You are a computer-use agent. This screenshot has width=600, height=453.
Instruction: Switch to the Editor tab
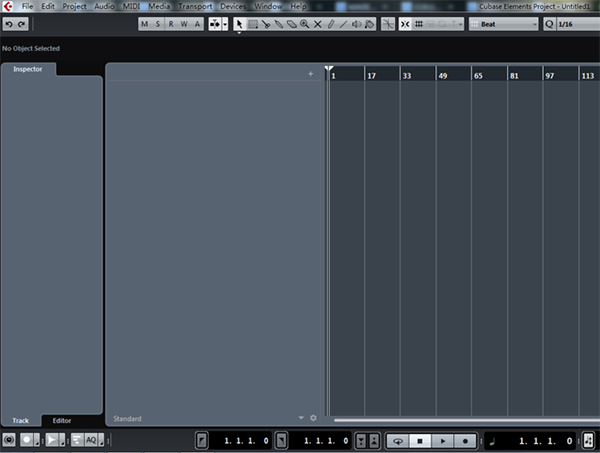pyautogui.click(x=62, y=421)
